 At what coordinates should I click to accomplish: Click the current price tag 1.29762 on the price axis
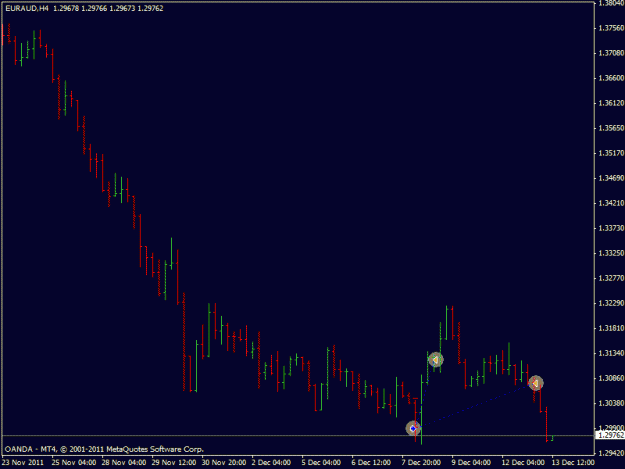tap(611, 435)
